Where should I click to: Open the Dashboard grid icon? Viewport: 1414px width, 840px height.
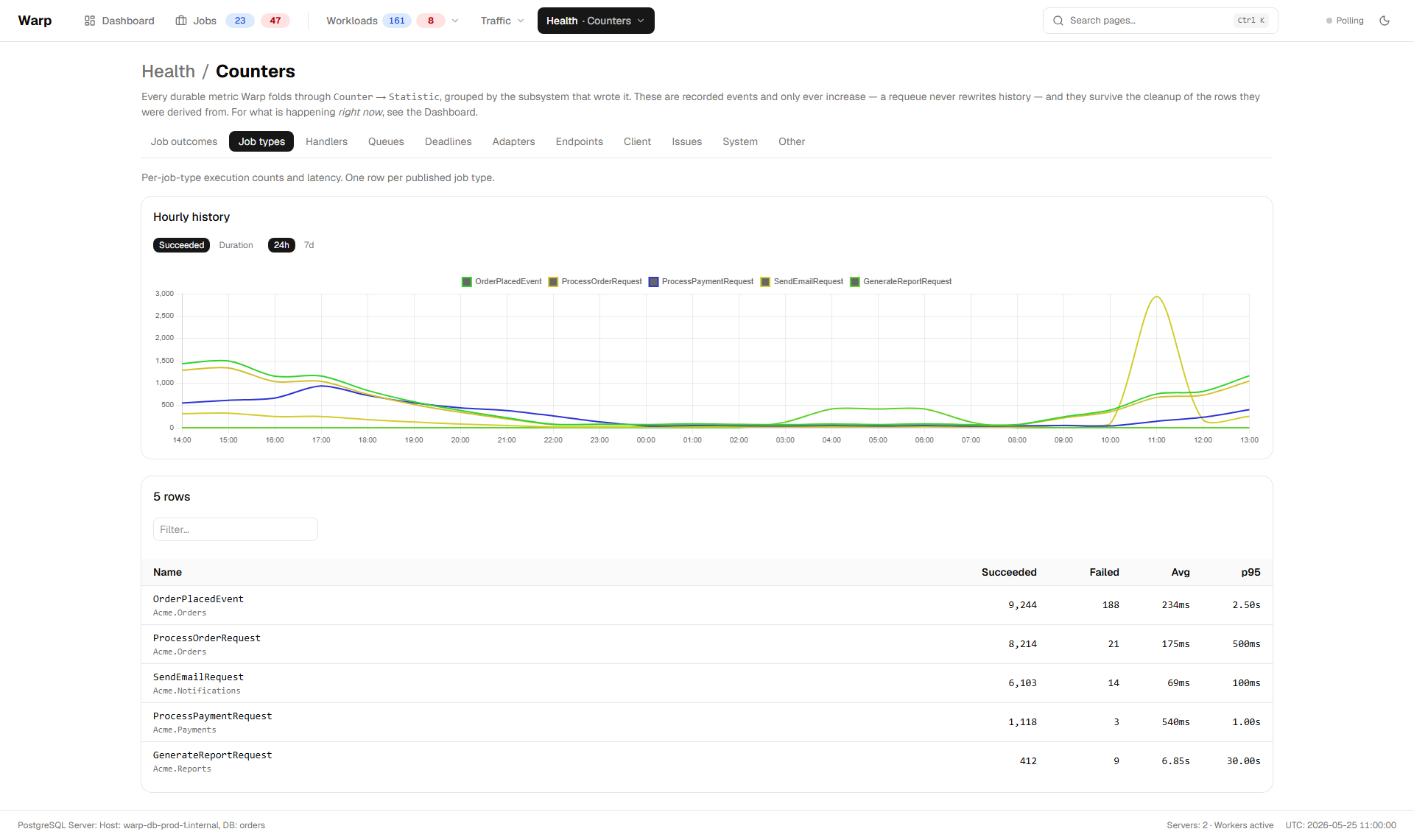[90, 21]
